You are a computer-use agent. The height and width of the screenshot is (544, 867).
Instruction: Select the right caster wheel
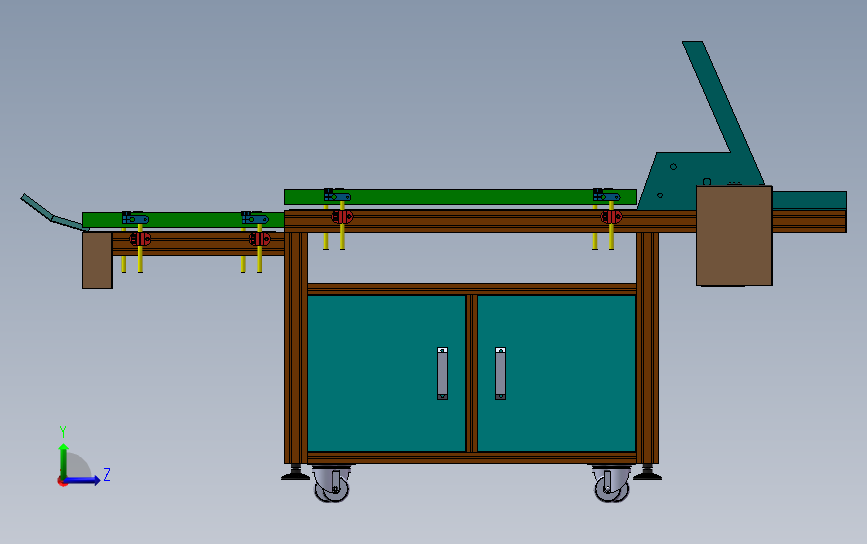click(x=612, y=484)
